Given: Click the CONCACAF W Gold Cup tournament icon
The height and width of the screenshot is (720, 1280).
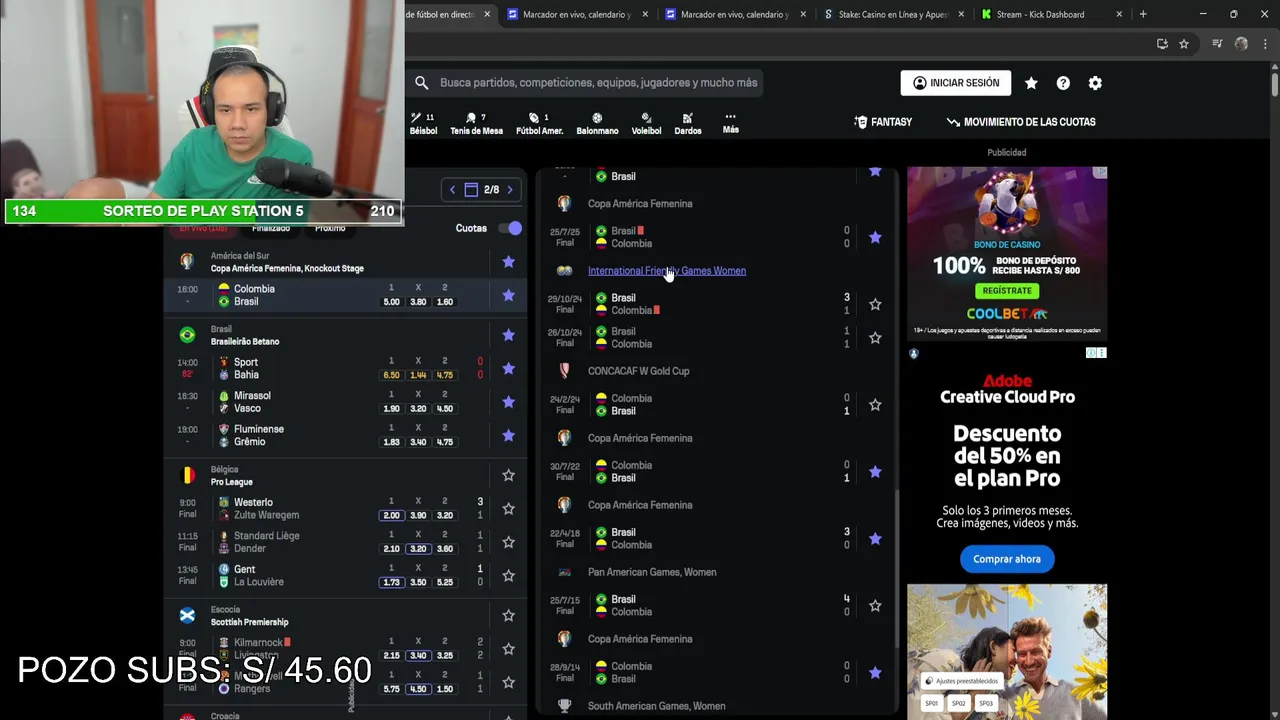Looking at the screenshot, I should [564, 371].
